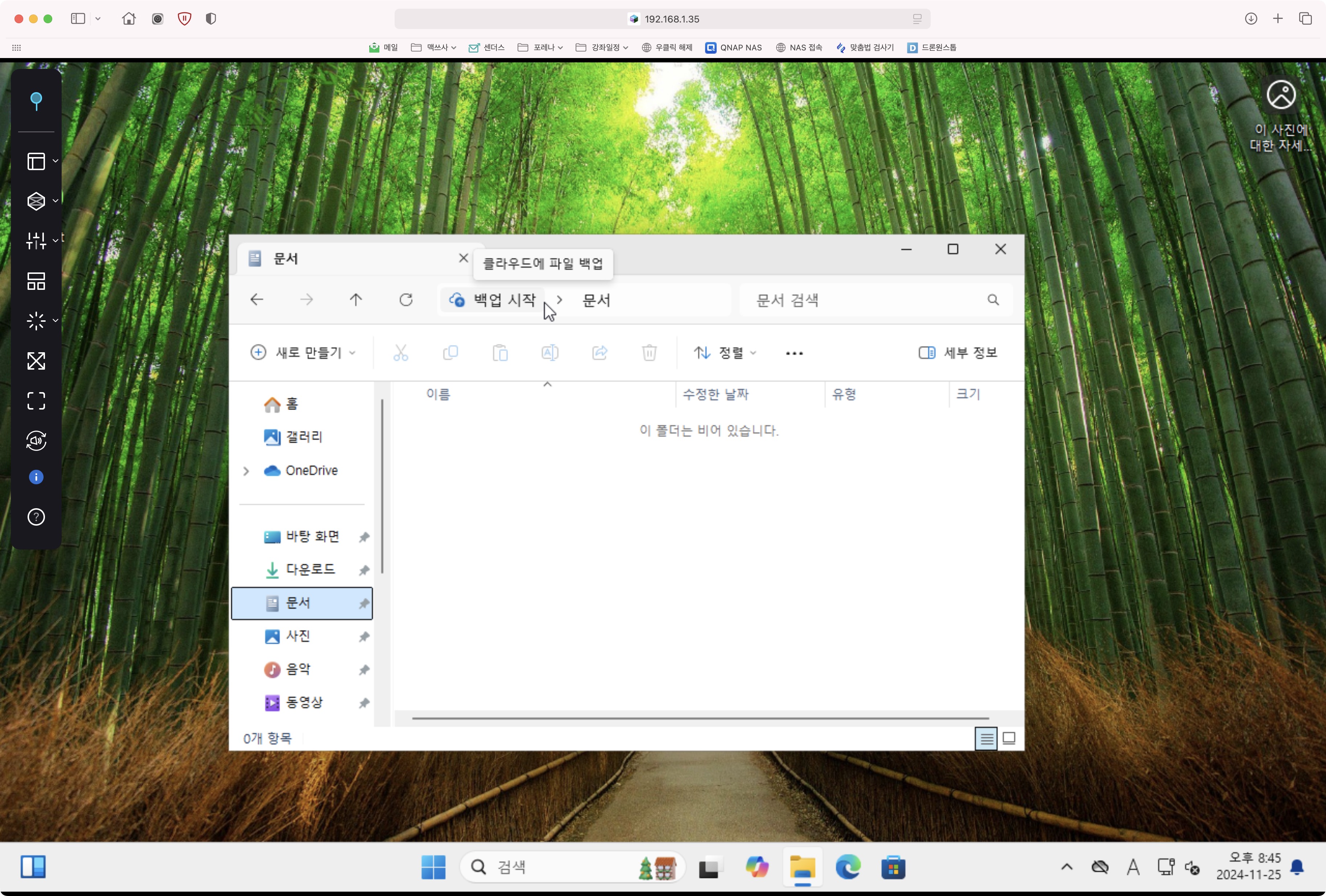Click the 백업 시작 button
The width and height of the screenshot is (1326, 896).
click(493, 300)
